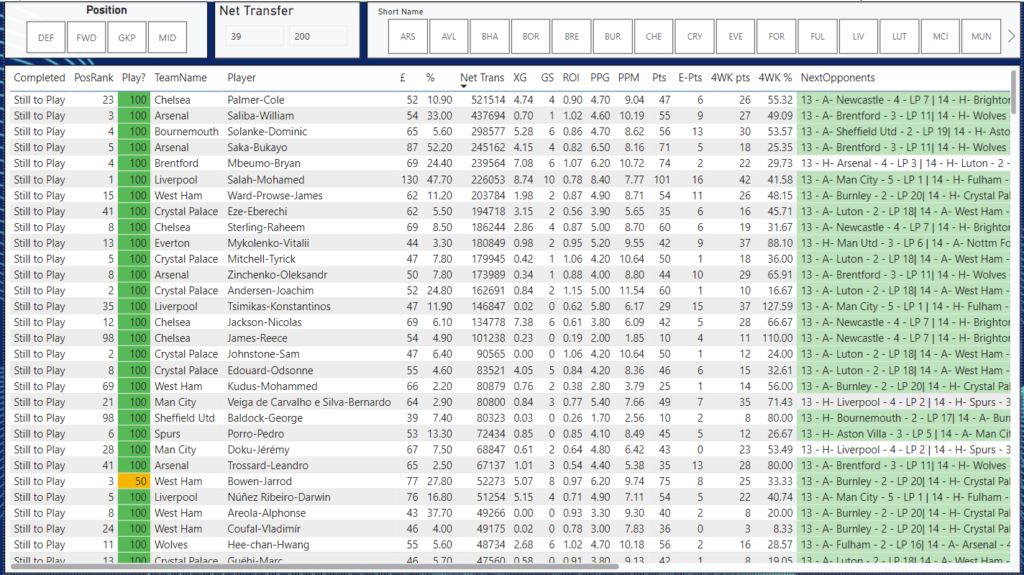Click the sort arrow under Net Trans
1024x575 pixels.
tap(464, 86)
